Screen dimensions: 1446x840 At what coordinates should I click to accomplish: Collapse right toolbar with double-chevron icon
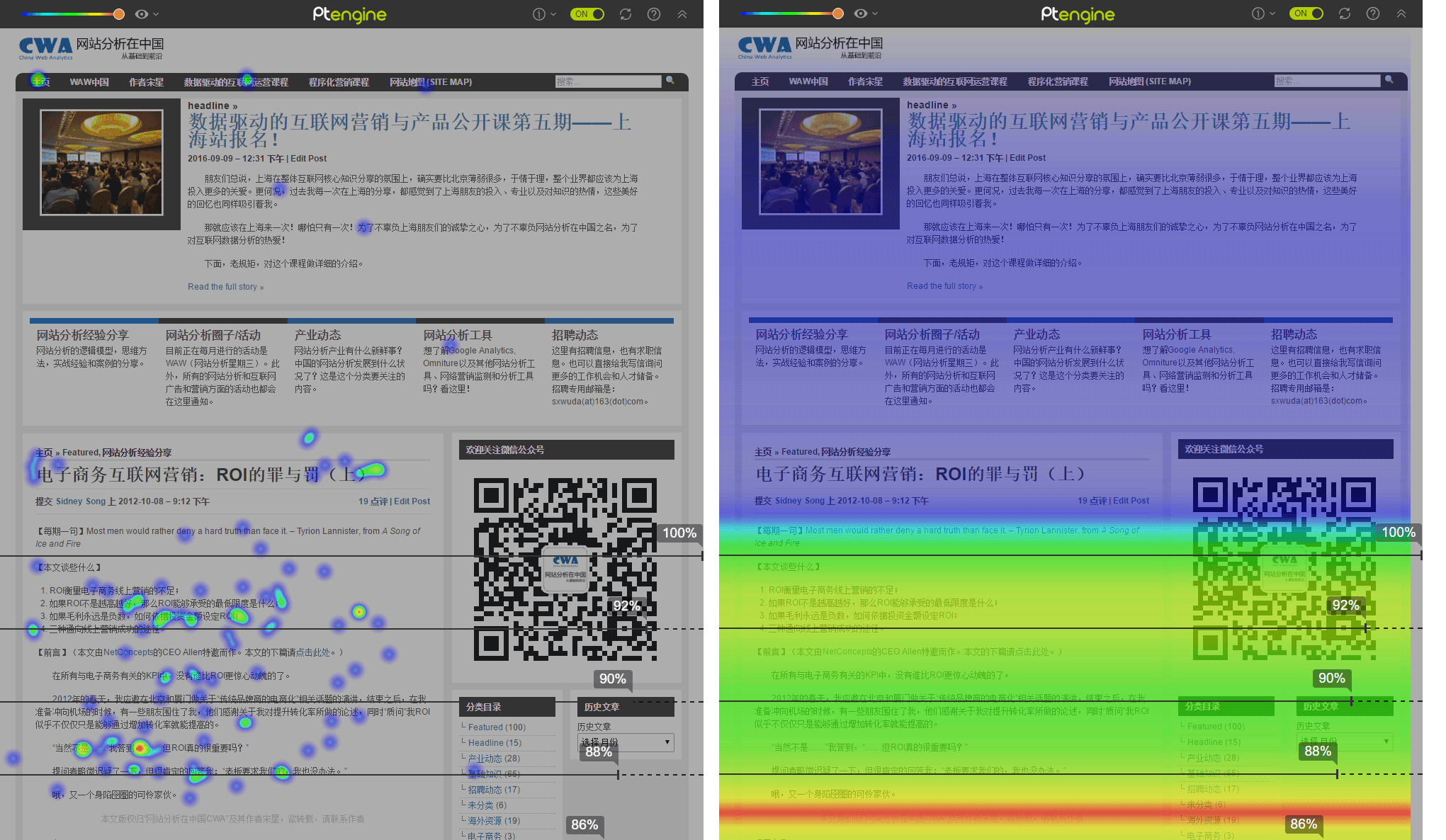click(1401, 13)
